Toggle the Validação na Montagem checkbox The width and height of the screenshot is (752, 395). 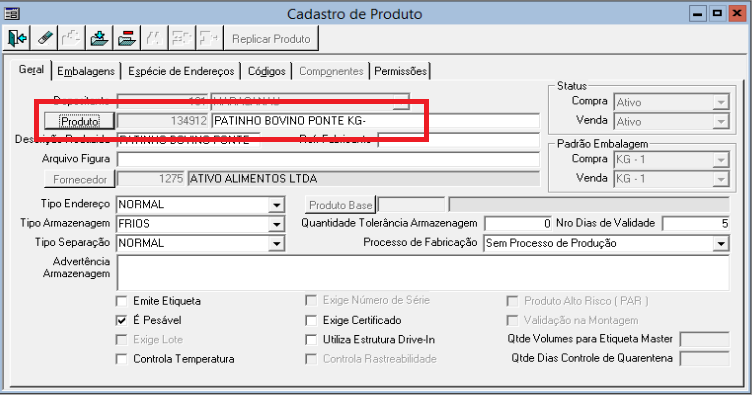pyautogui.click(x=513, y=320)
